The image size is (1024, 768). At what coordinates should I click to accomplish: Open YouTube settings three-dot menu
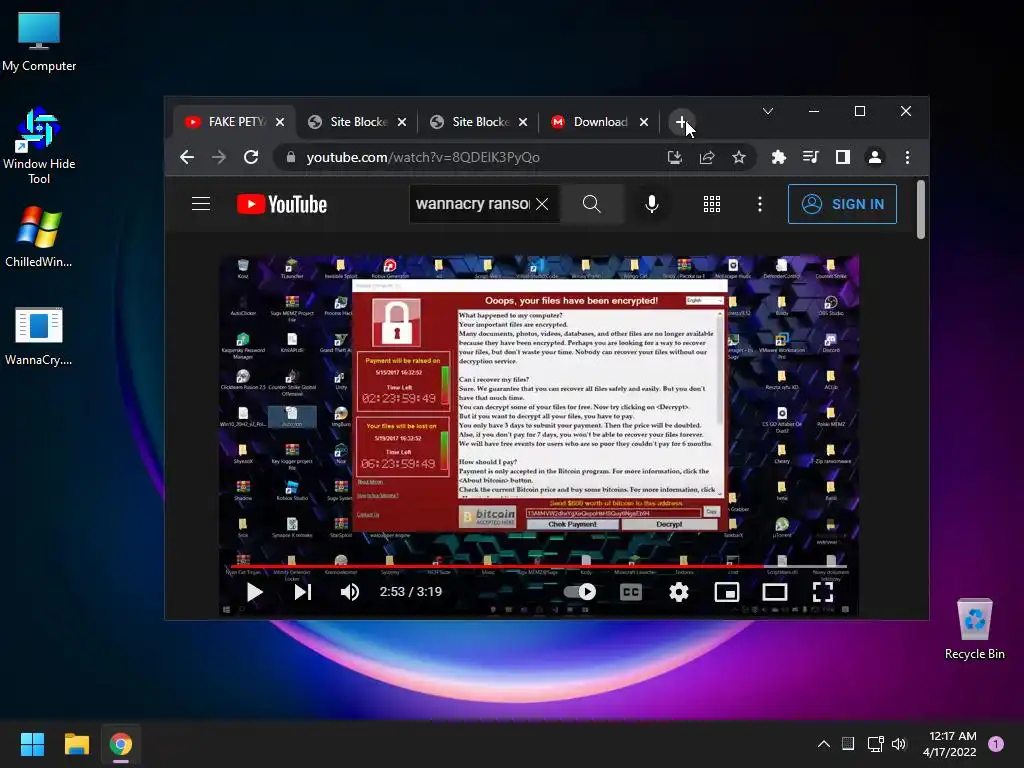click(x=760, y=204)
